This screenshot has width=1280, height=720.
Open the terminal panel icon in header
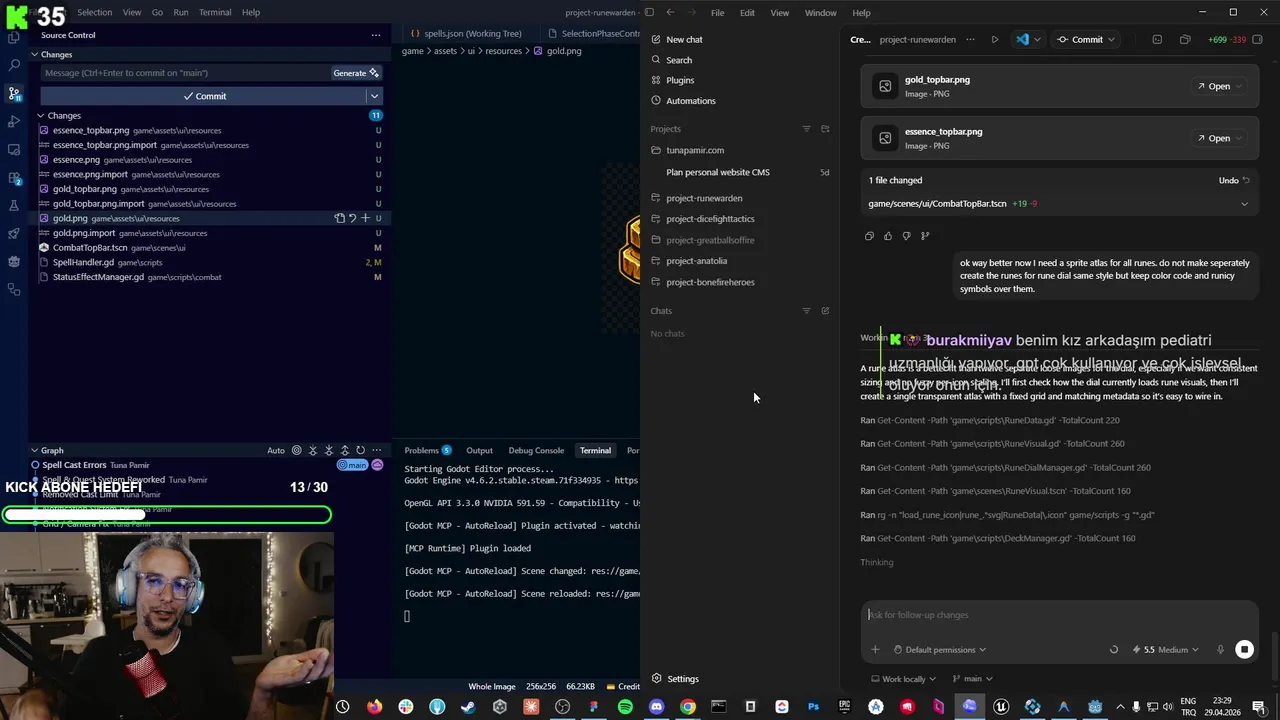pyautogui.click(x=1157, y=40)
